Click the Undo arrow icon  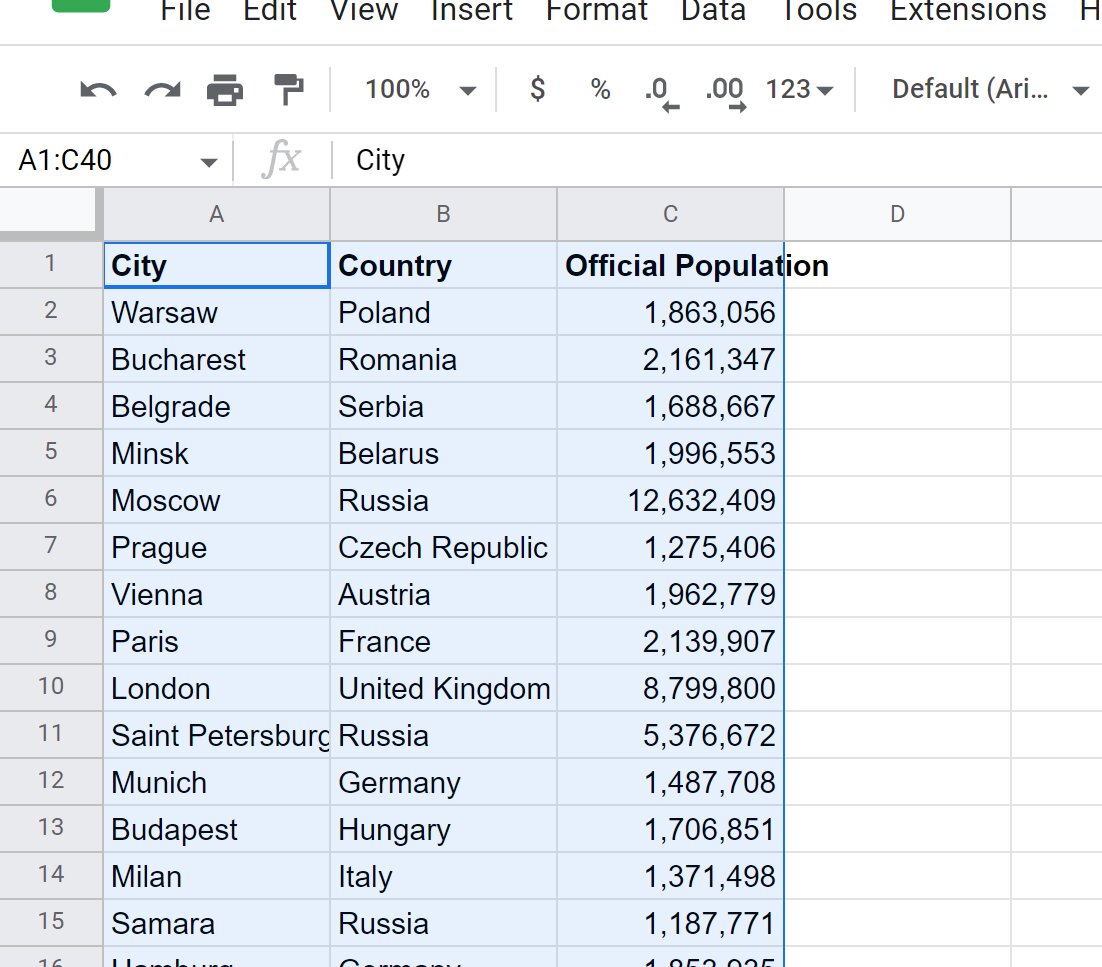98,90
